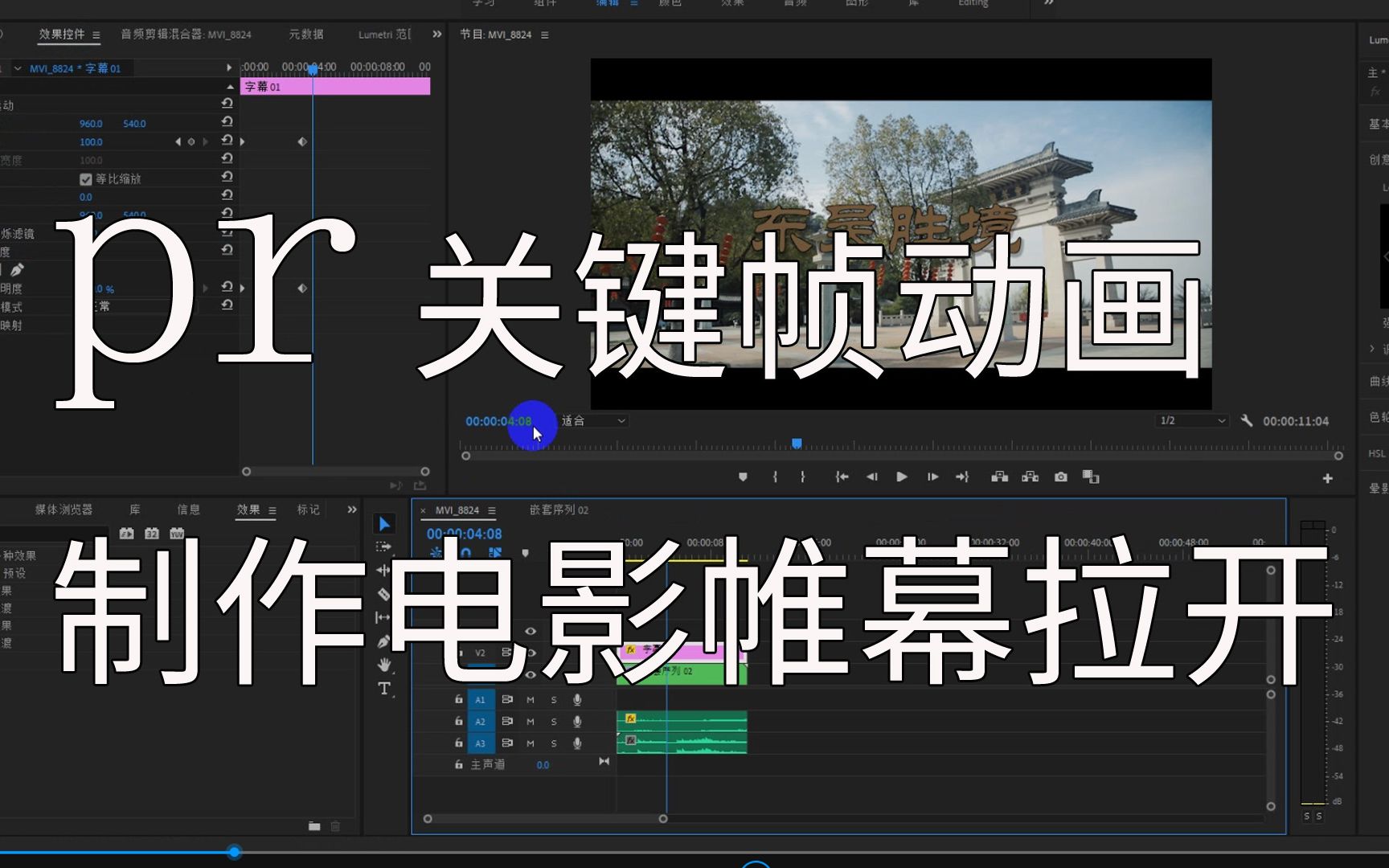The width and height of the screenshot is (1389, 868).
Task: Click the Add Marker button
Action: 743,477
